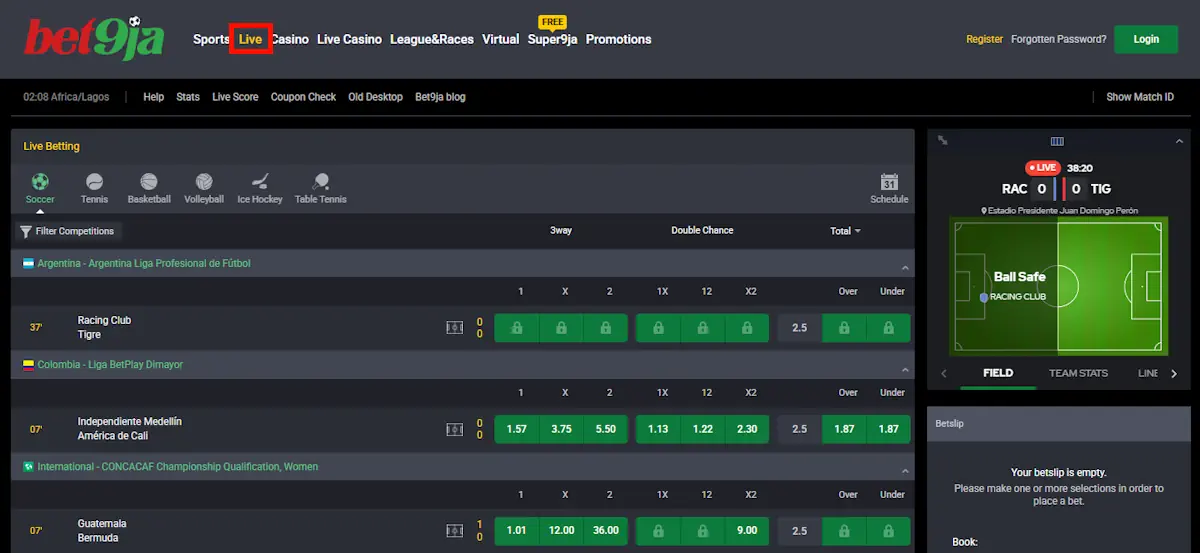1200x553 pixels.
Task: Open Filter Competitions
Action: tap(67, 231)
